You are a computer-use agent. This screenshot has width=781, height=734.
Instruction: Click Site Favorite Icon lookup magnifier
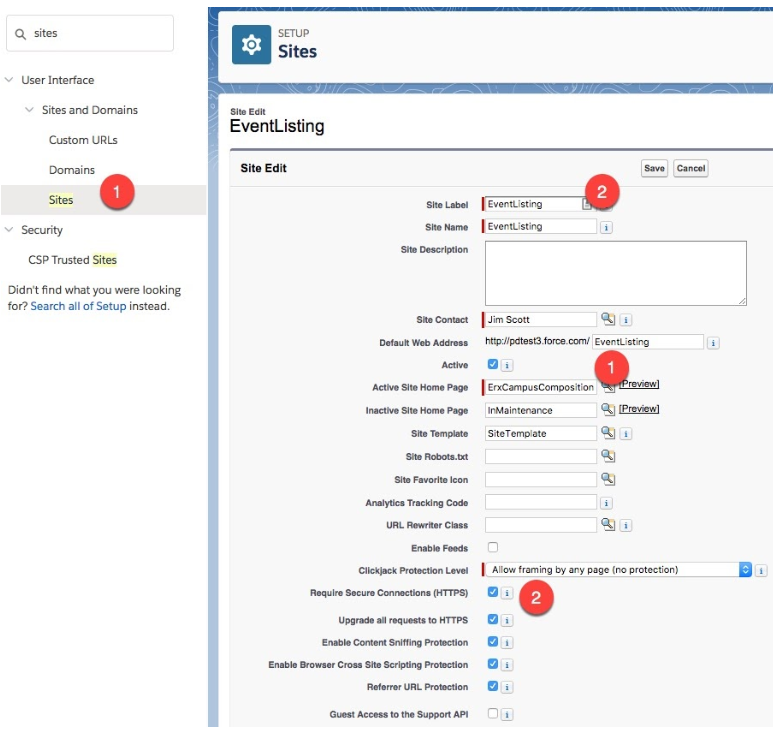pyautogui.click(x=607, y=480)
